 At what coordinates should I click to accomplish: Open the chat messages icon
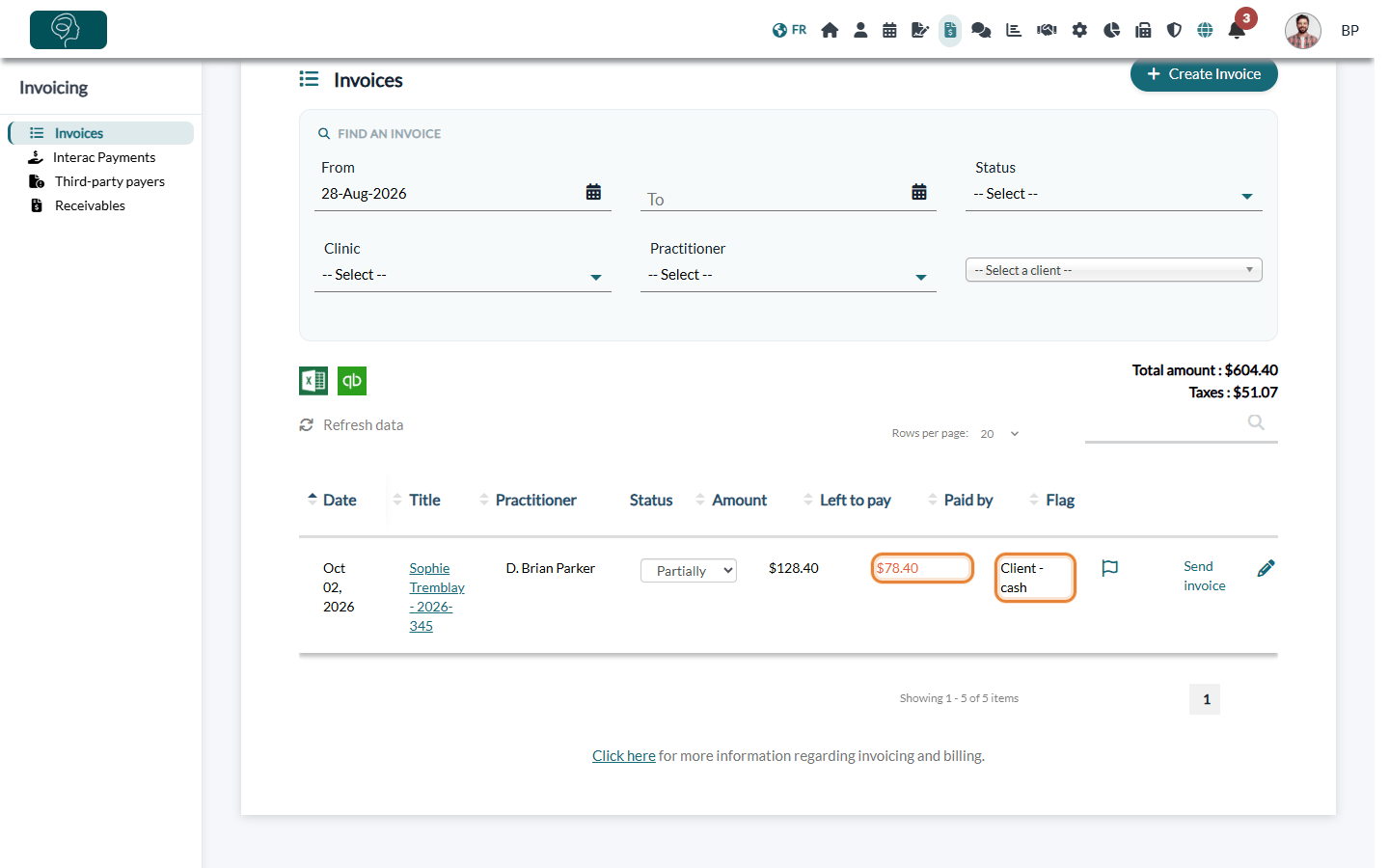click(981, 30)
